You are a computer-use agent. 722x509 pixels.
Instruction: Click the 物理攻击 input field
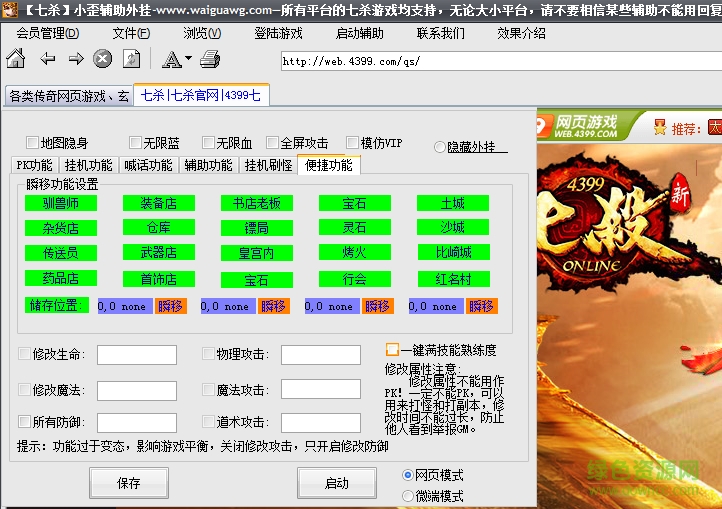[320, 355]
